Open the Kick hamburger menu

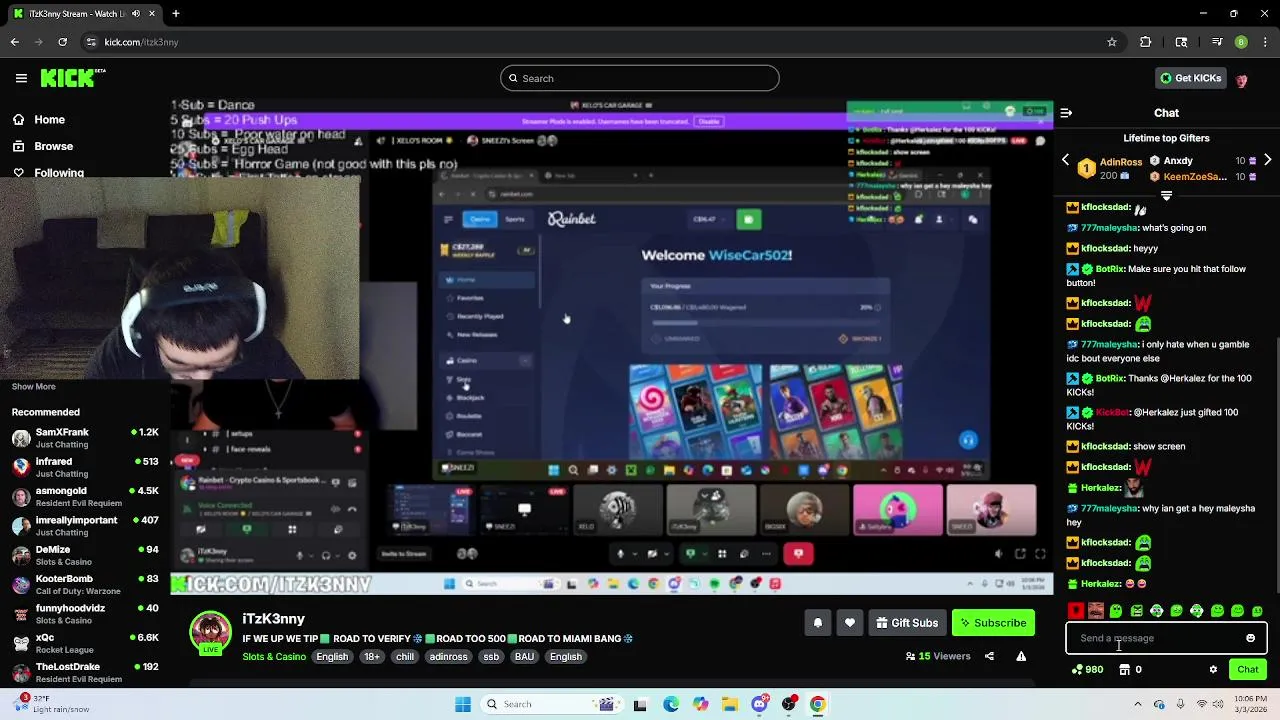[21, 78]
